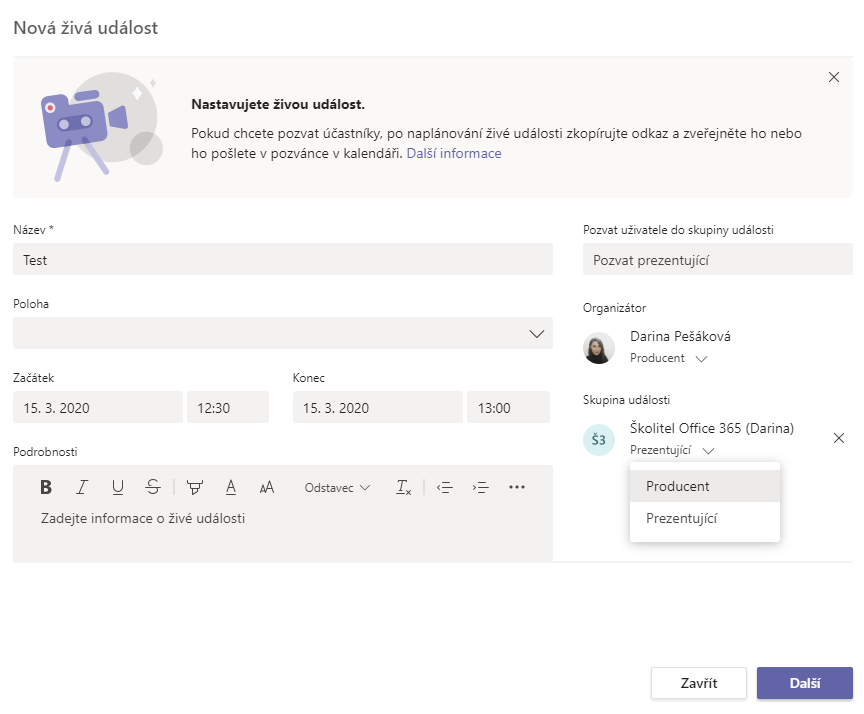Click the Nastavujete živou událost heading
The image size is (864, 714).
point(278,104)
